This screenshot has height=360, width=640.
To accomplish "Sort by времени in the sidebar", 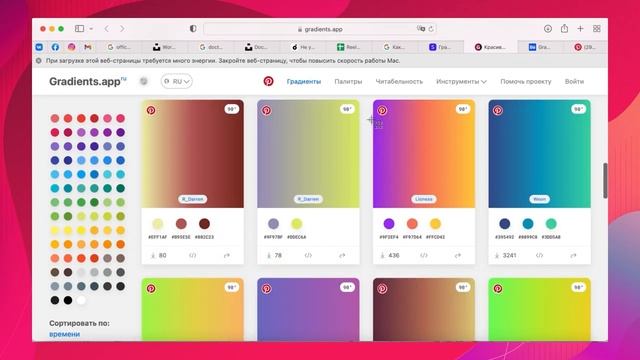I will click(64, 334).
